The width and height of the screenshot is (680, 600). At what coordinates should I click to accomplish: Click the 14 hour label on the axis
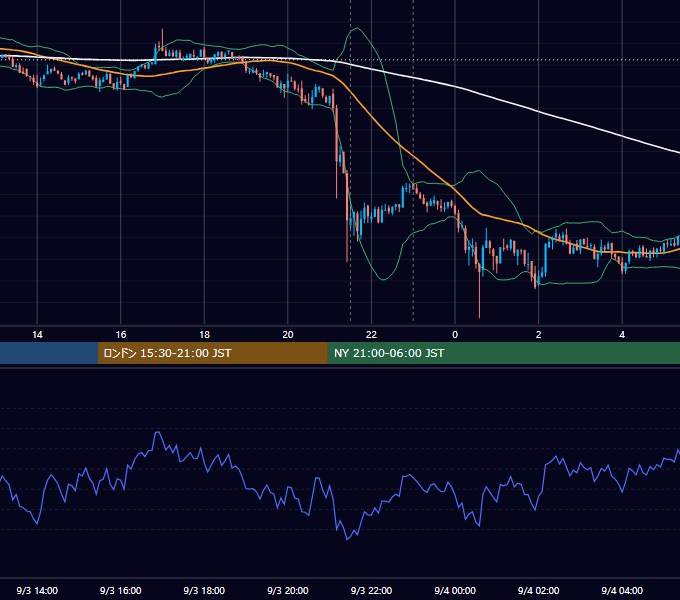point(37,335)
